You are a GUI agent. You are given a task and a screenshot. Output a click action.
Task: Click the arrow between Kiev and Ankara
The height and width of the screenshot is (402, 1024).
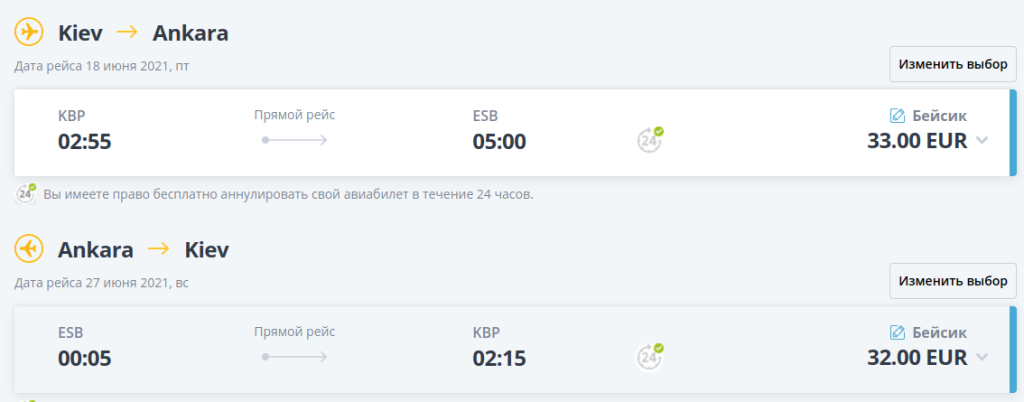(127, 33)
